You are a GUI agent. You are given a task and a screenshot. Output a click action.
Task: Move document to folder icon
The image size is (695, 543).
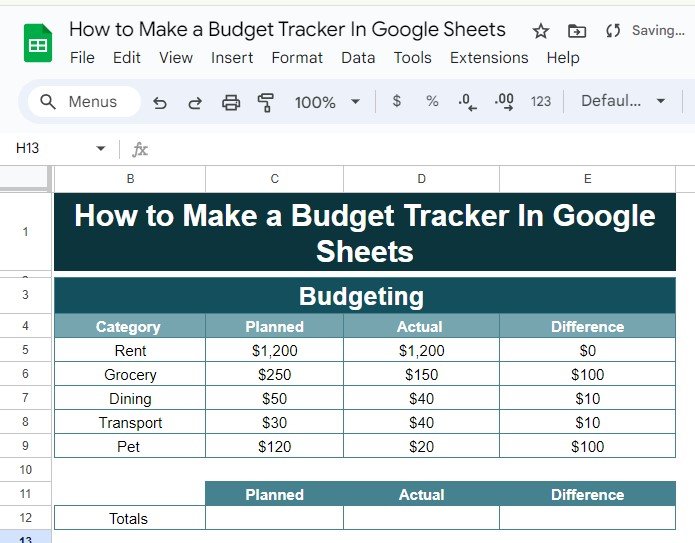point(577,31)
